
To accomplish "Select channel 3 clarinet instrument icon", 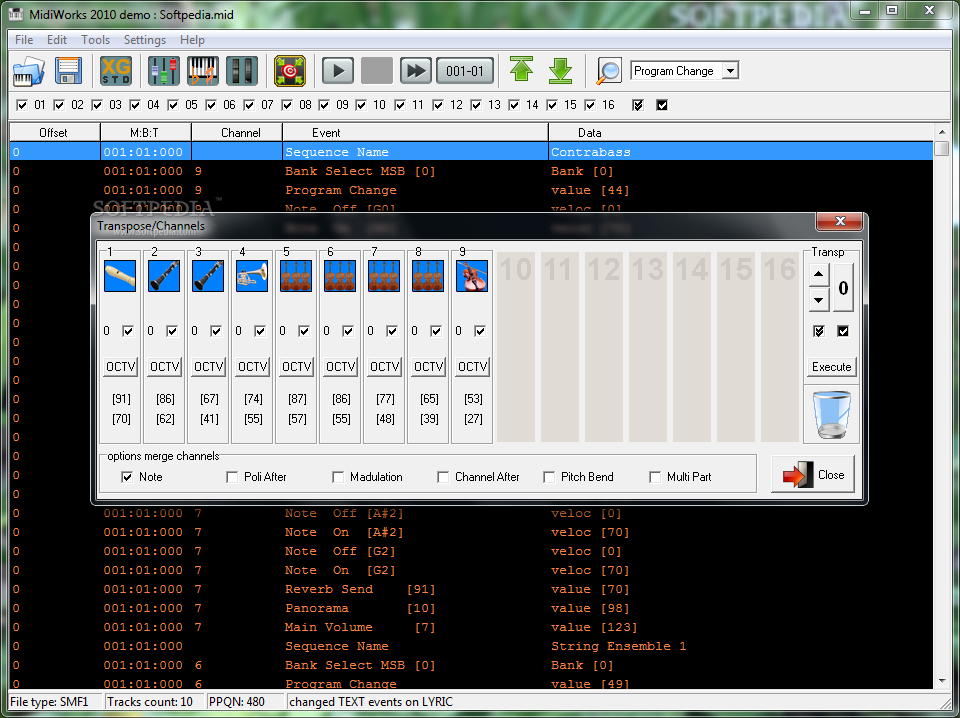I will [x=208, y=276].
